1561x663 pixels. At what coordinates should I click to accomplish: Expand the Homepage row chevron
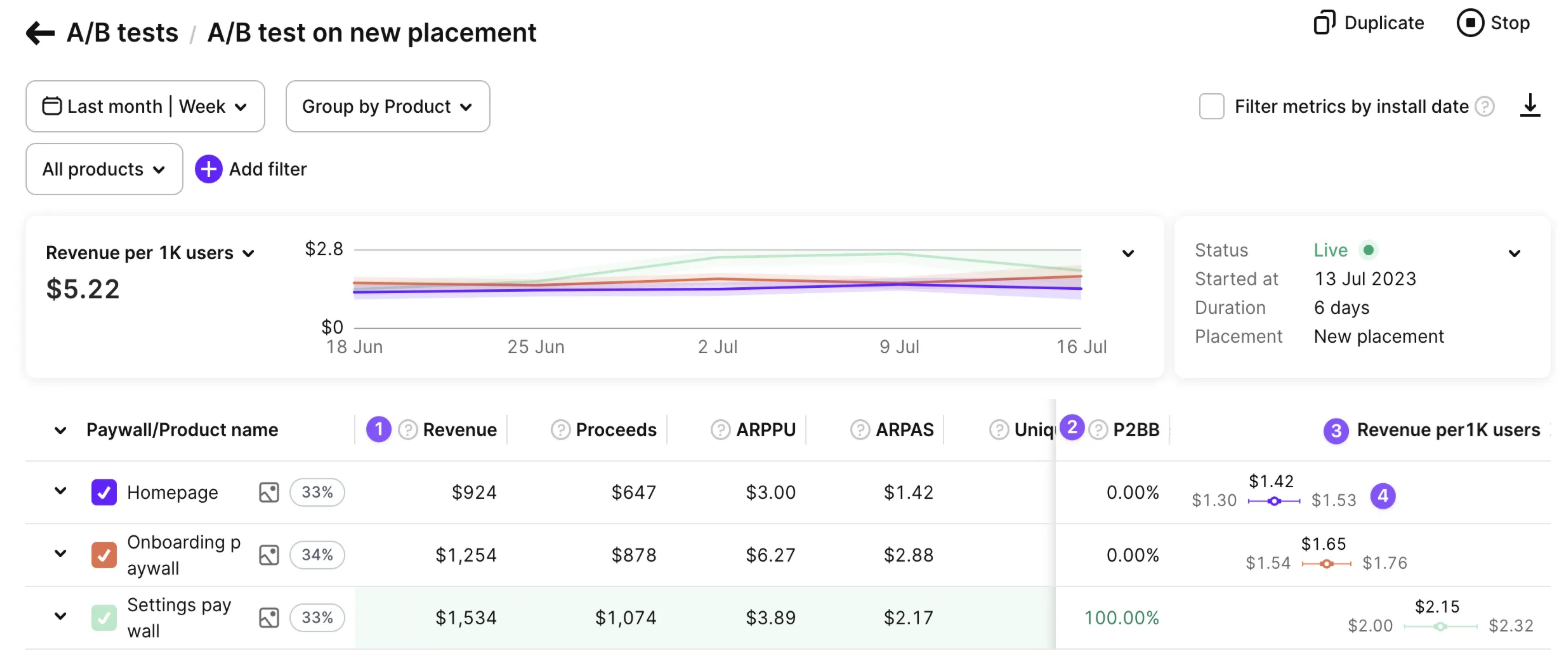60,491
